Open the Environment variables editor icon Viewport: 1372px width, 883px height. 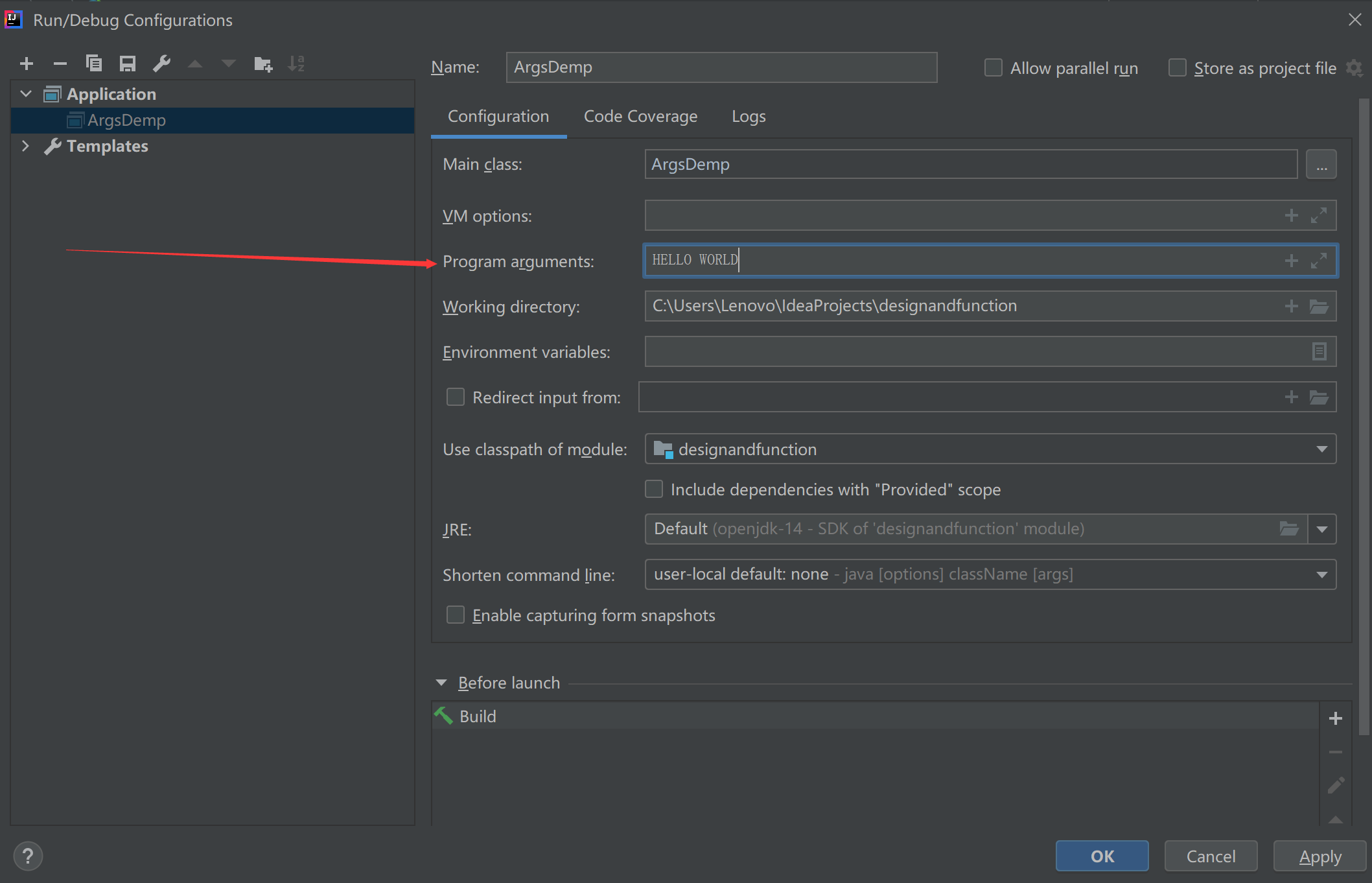point(1319,351)
